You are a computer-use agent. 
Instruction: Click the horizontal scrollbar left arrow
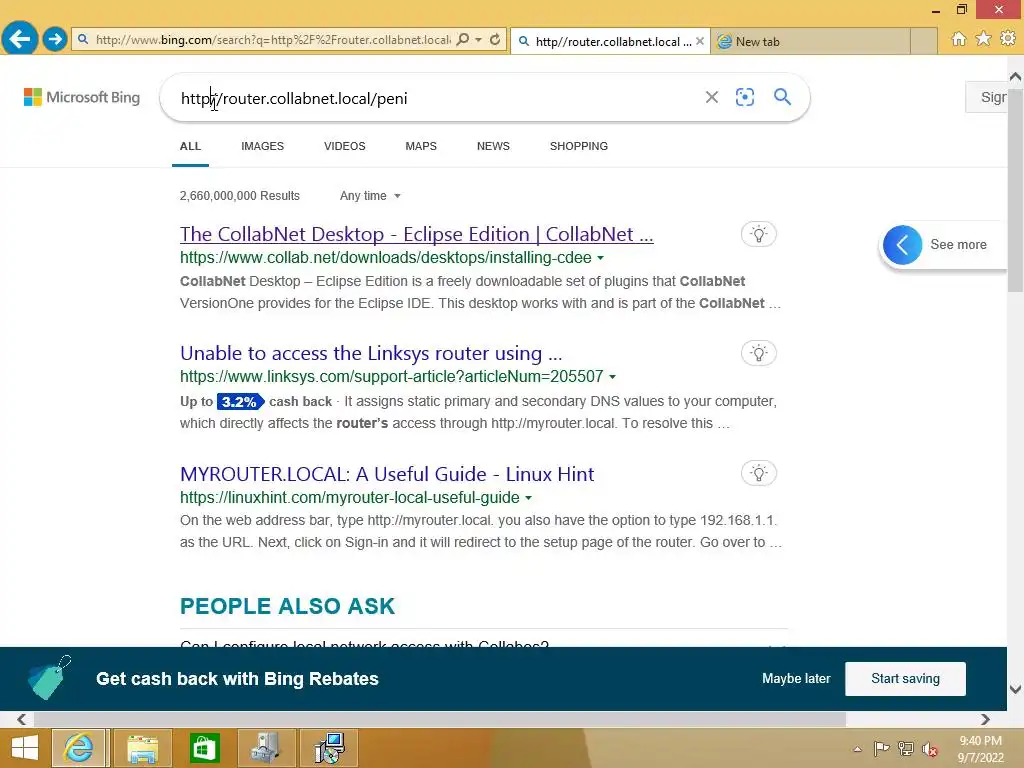point(22,719)
